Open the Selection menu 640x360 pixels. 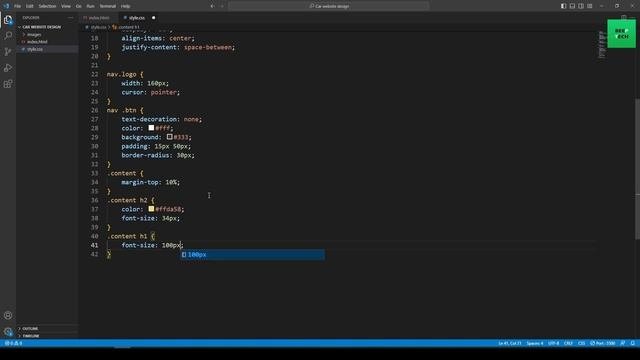pos(47,6)
